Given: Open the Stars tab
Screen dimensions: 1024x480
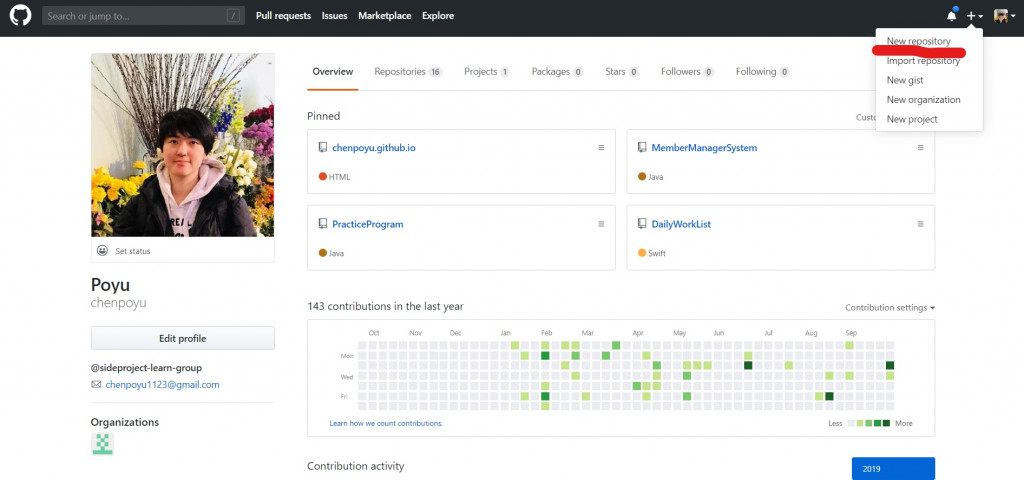Looking at the screenshot, I should (x=621, y=72).
